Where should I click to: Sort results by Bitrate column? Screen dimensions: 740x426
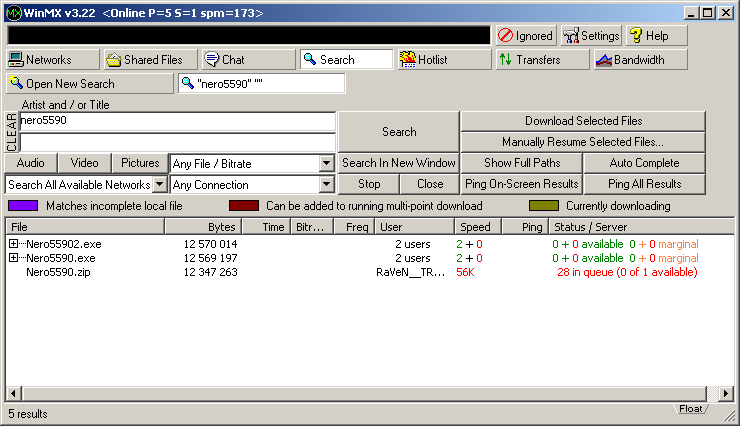[312, 227]
